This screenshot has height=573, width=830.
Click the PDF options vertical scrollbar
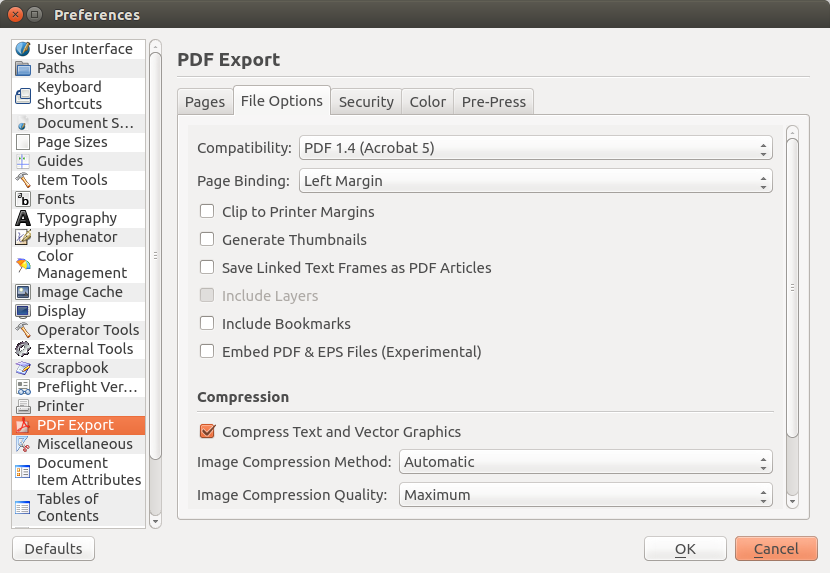click(x=792, y=288)
